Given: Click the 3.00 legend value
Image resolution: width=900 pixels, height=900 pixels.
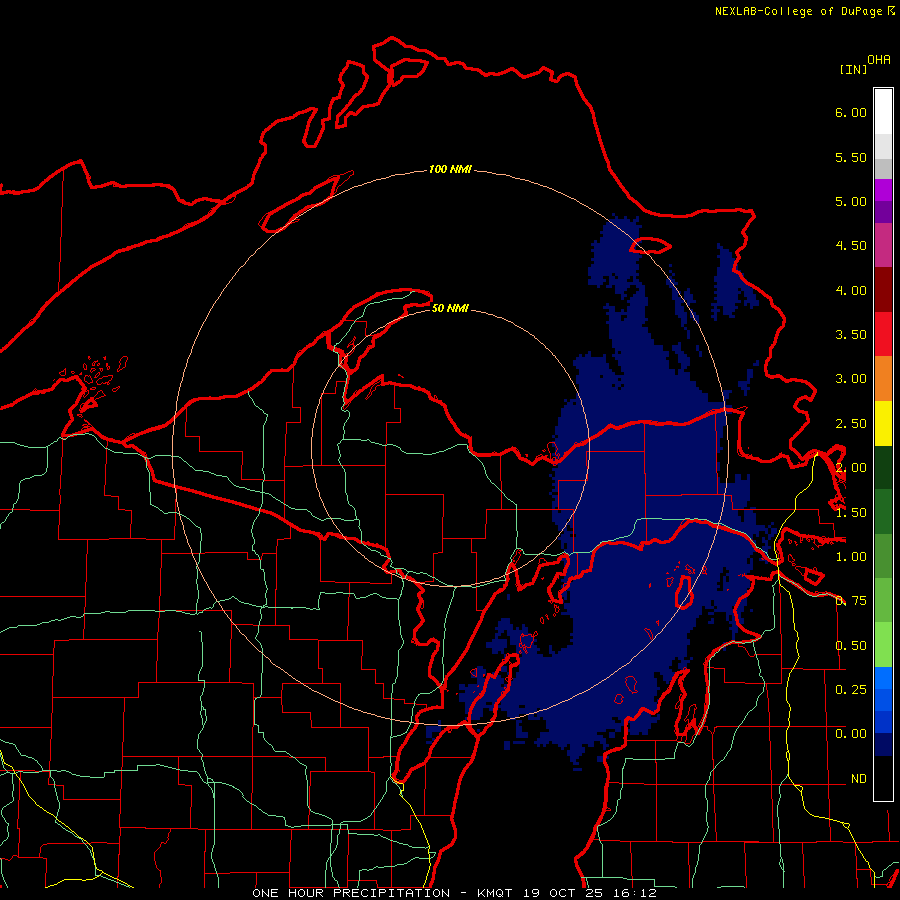Looking at the screenshot, I should point(851,379).
